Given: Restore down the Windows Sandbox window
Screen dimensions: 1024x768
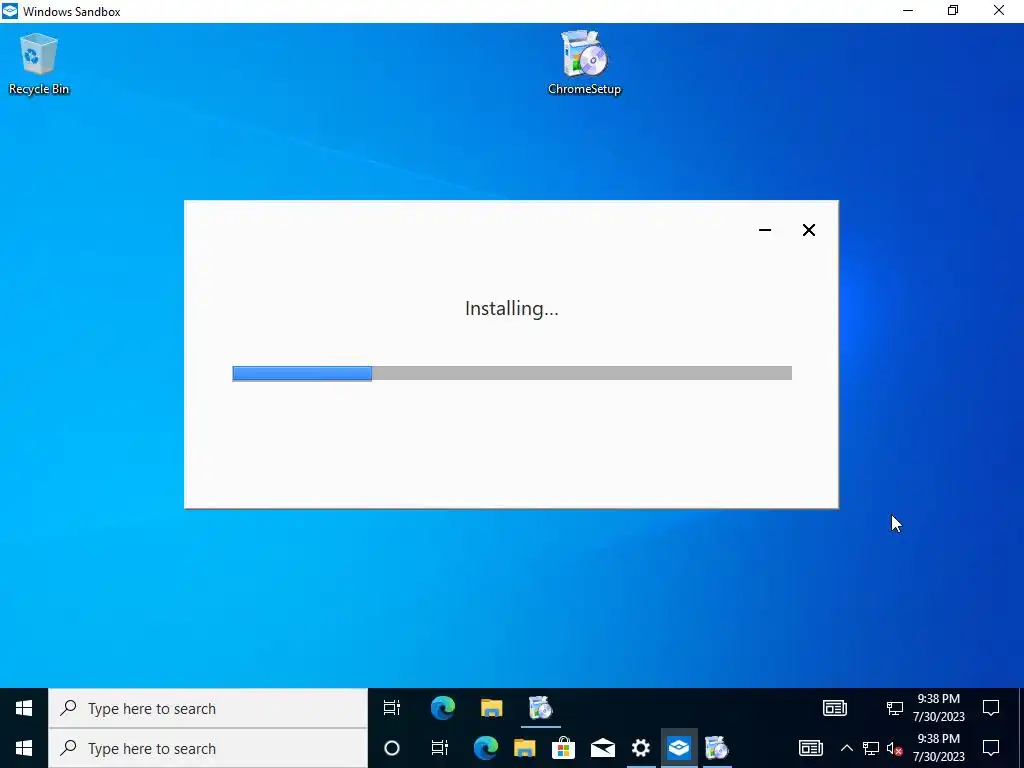Looking at the screenshot, I should coord(953,10).
